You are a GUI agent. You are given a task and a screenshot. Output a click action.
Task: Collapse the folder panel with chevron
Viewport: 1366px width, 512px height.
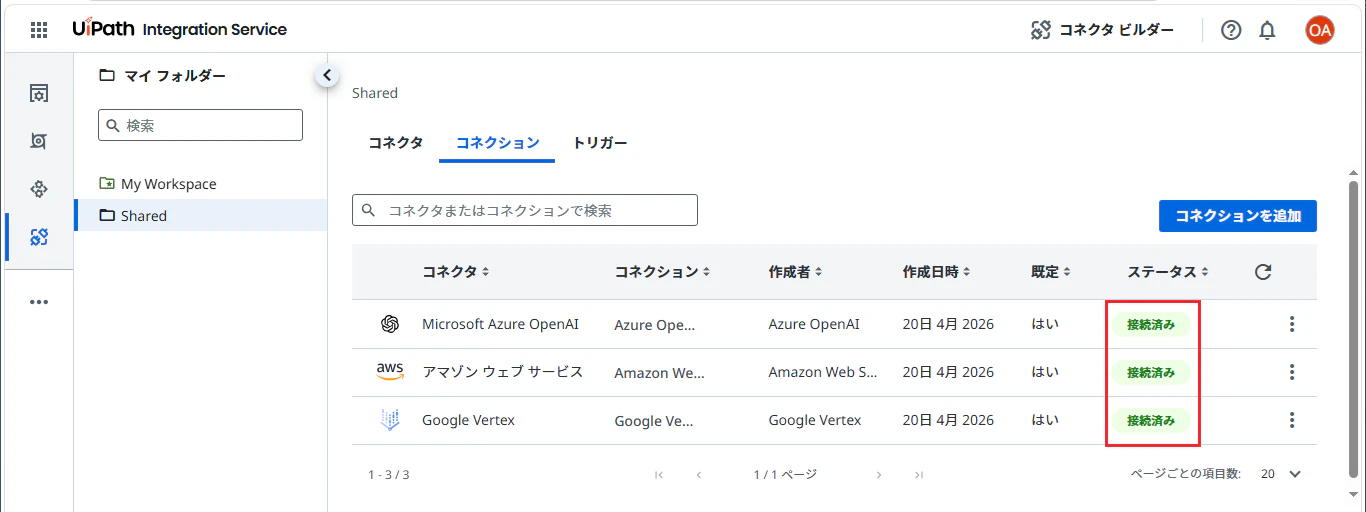(326, 75)
